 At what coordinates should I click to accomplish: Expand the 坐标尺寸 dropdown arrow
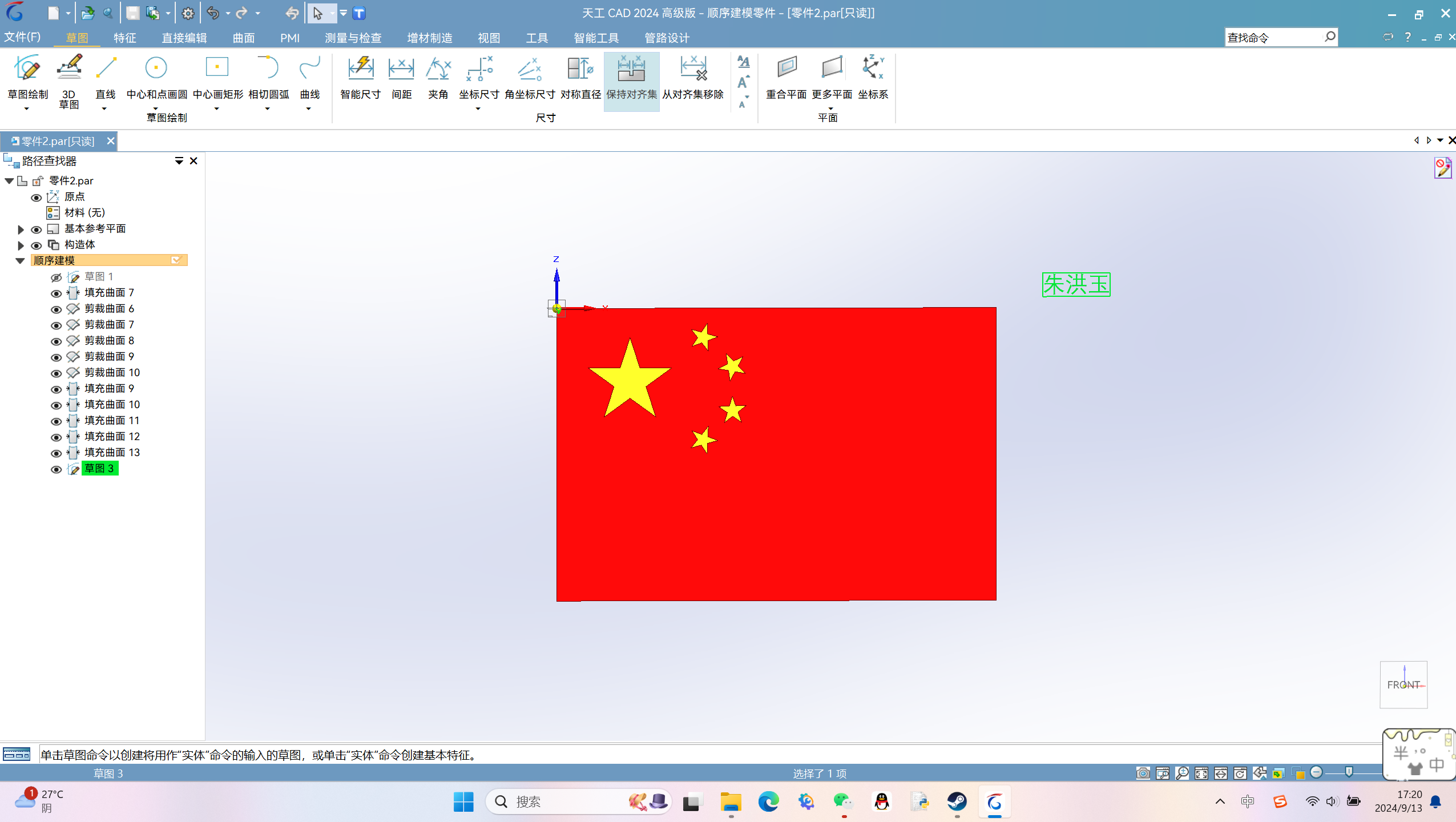point(478,109)
